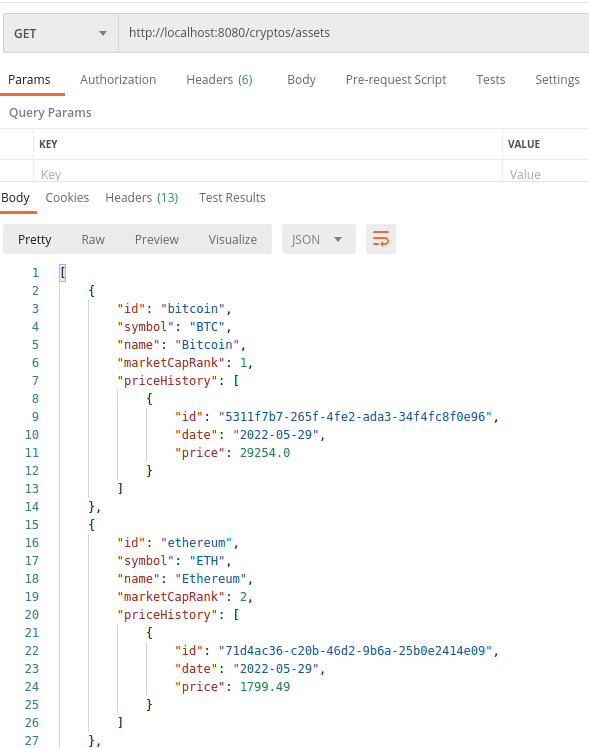Click the price value 1799.49
Image resolution: width=589 pixels, height=748 pixels.
[x=265, y=687]
